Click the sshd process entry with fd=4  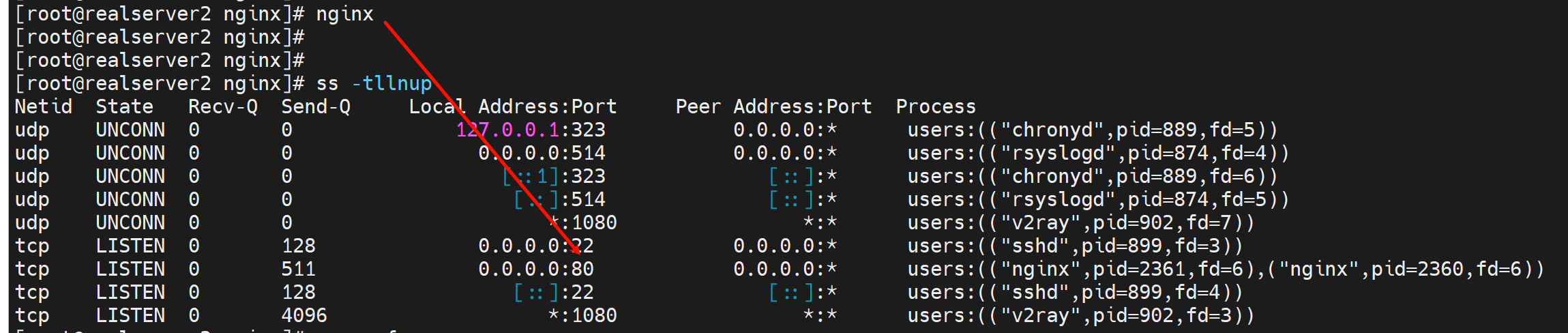[1076, 293]
